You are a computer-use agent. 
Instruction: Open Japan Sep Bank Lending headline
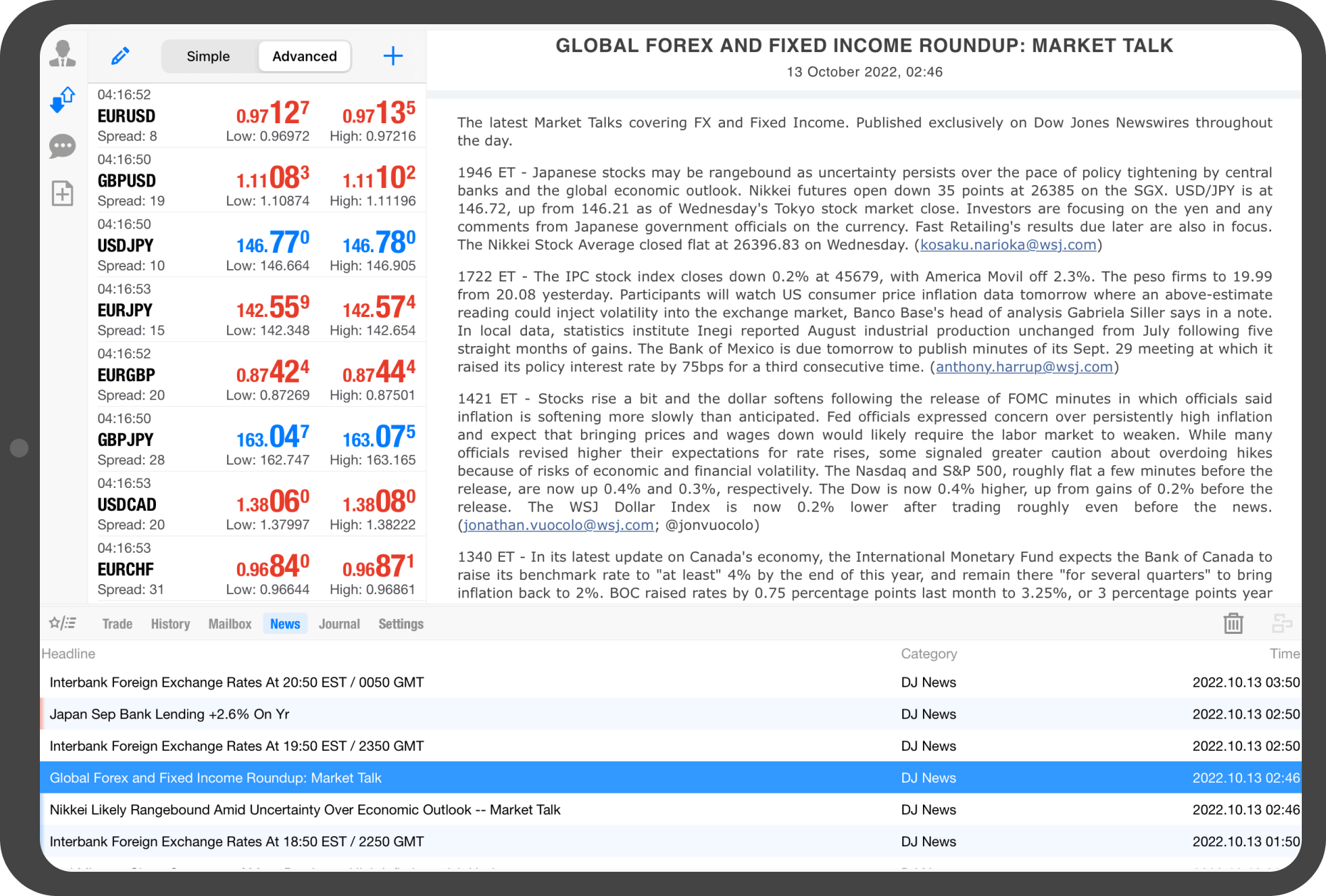(x=169, y=714)
